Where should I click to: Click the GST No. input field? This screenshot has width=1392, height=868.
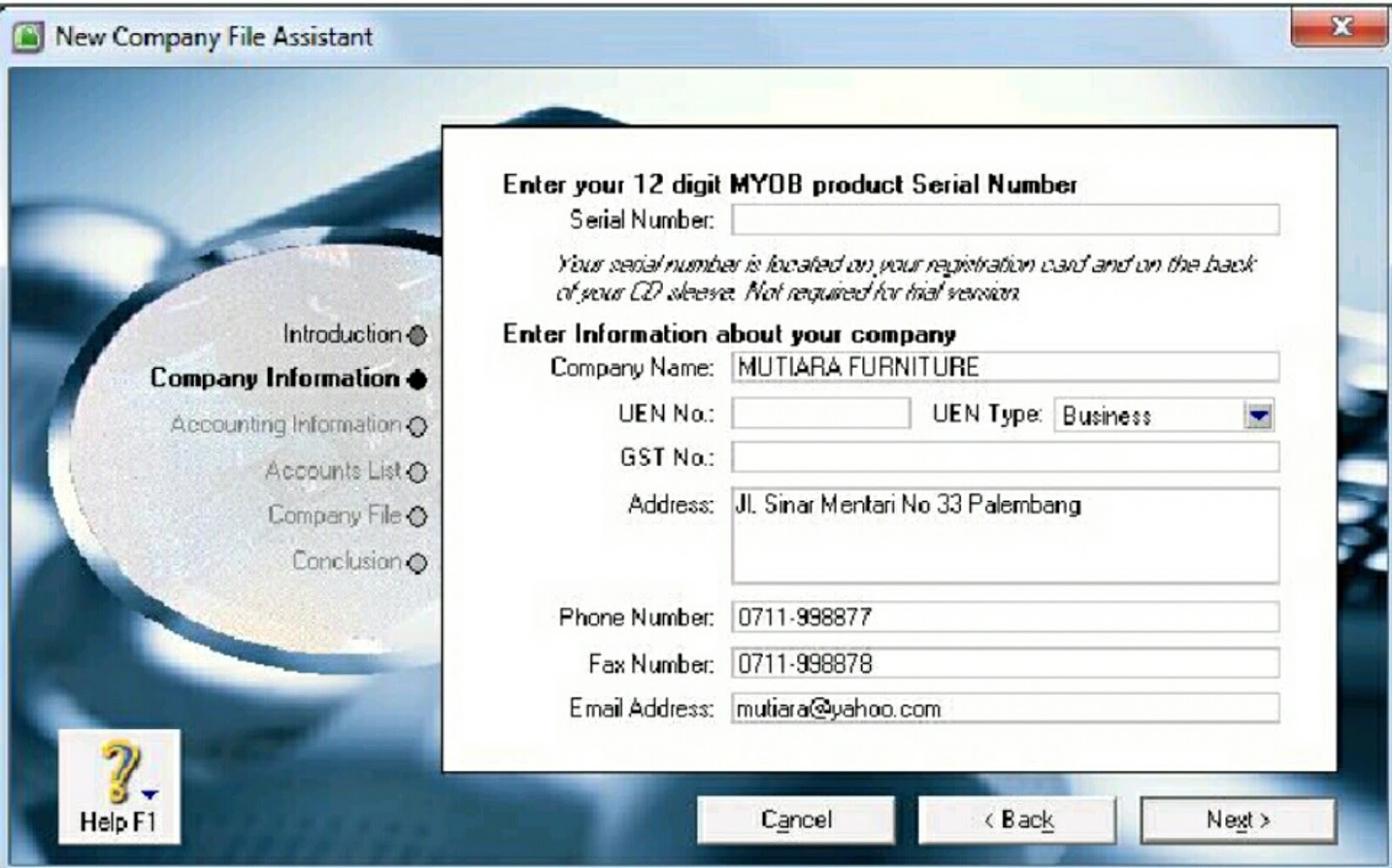click(x=1005, y=458)
